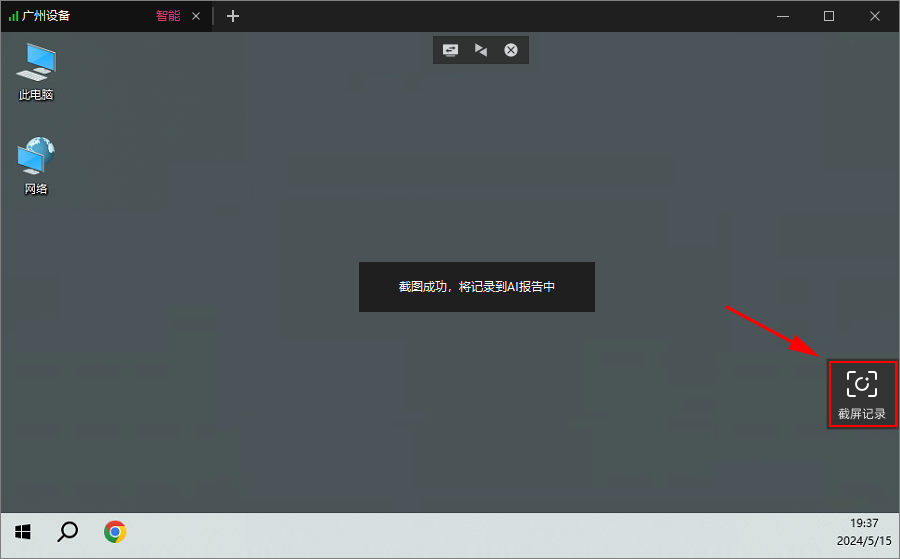
Task: Click the 2024/5/15 date in taskbar
Action: 864,541
